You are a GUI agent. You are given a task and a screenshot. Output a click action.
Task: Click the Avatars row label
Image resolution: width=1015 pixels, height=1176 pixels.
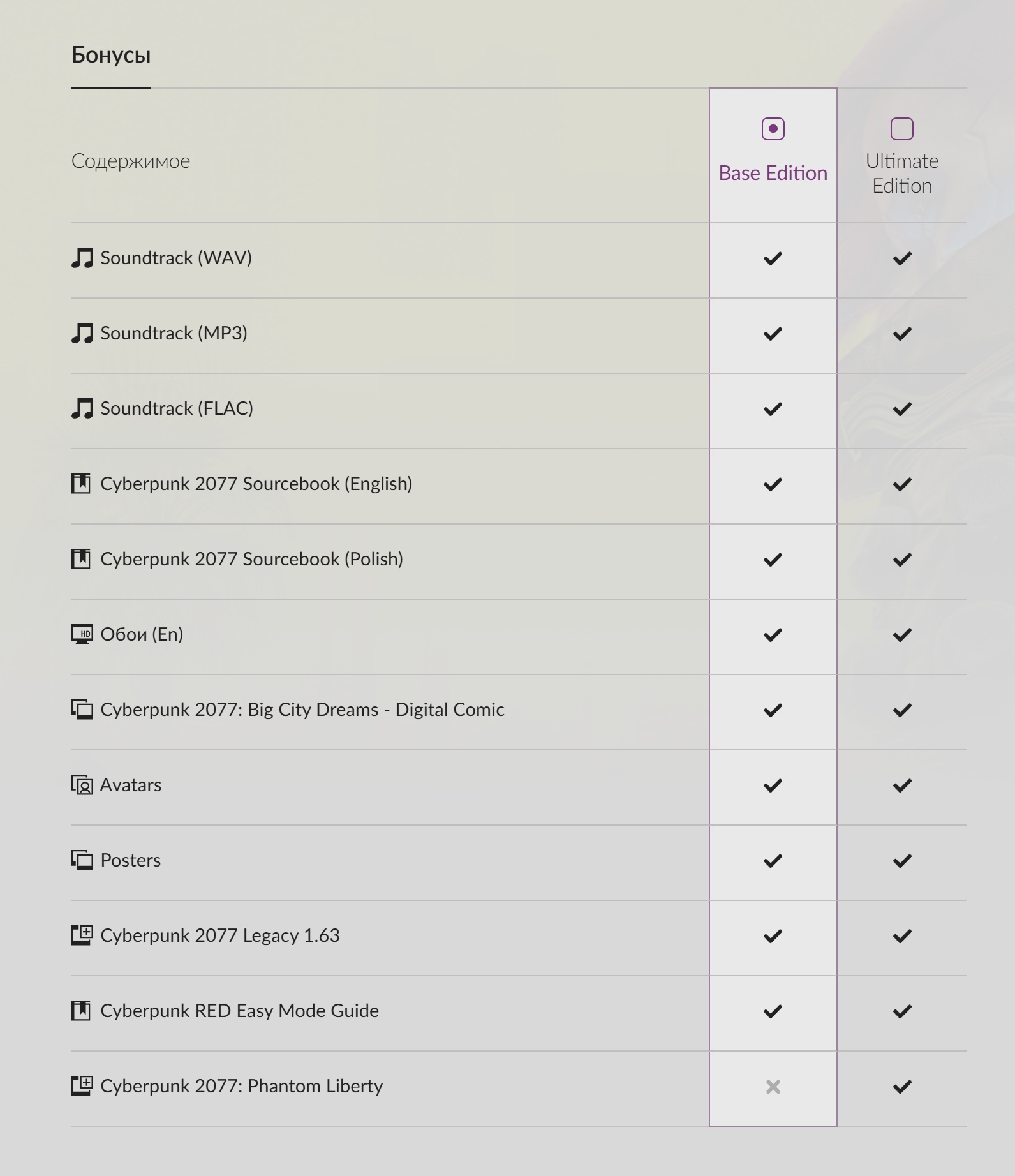coord(131,785)
